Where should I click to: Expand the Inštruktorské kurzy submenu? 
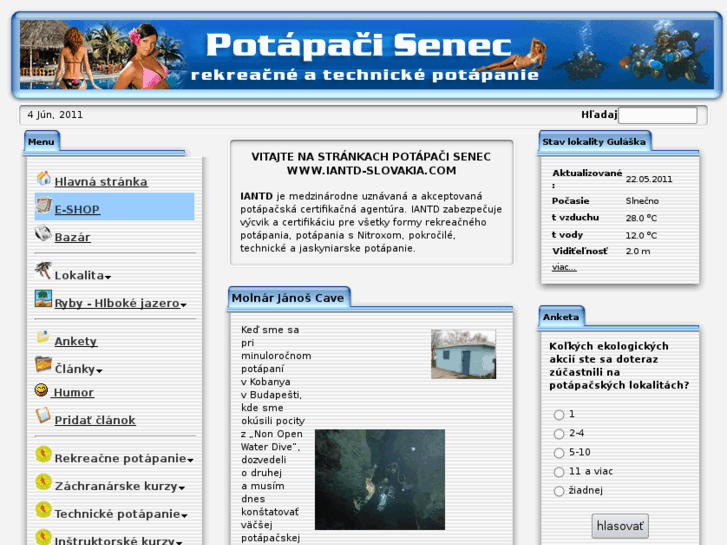pyautogui.click(x=179, y=542)
